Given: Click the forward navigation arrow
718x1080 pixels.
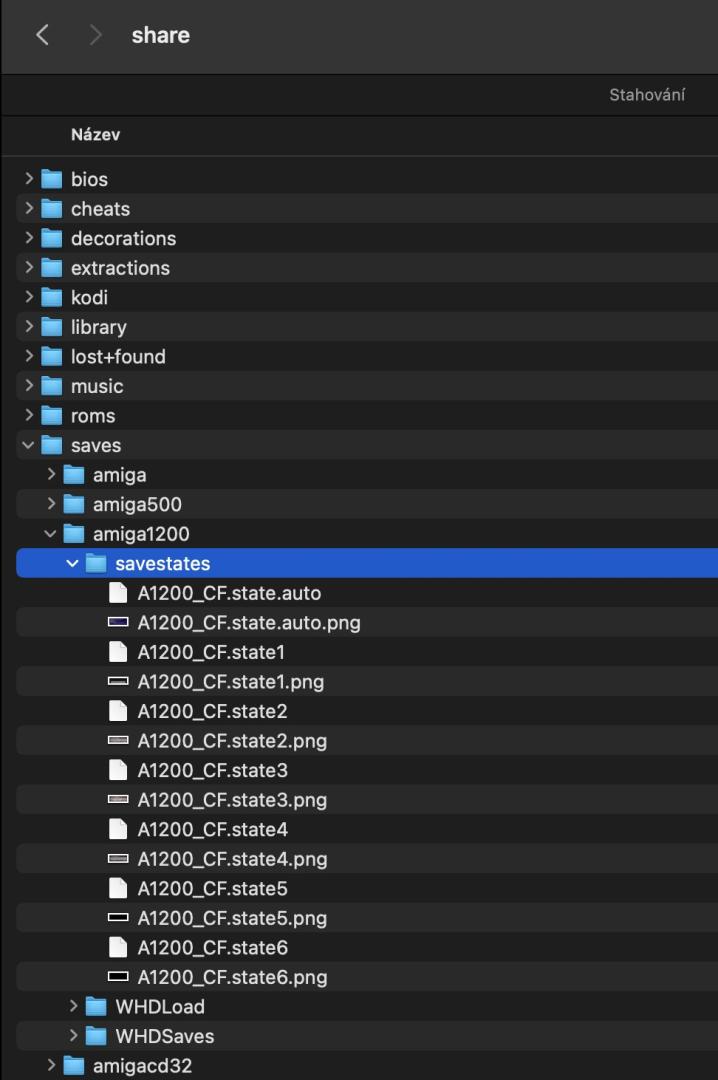Looking at the screenshot, I should pos(95,36).
